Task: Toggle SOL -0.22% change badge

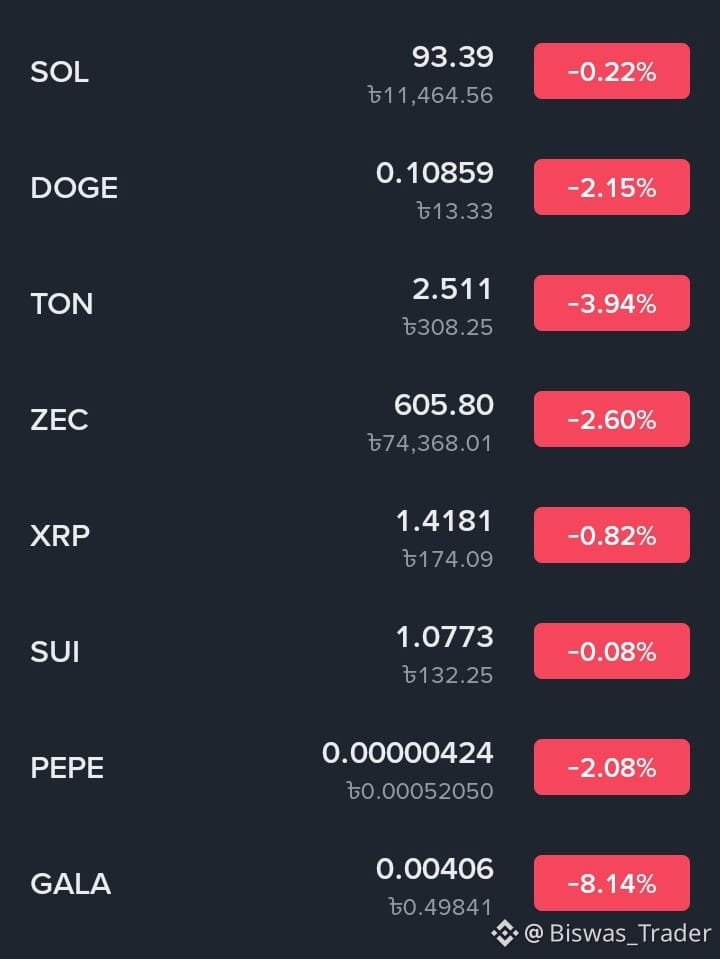Action: tap(612, 71)
